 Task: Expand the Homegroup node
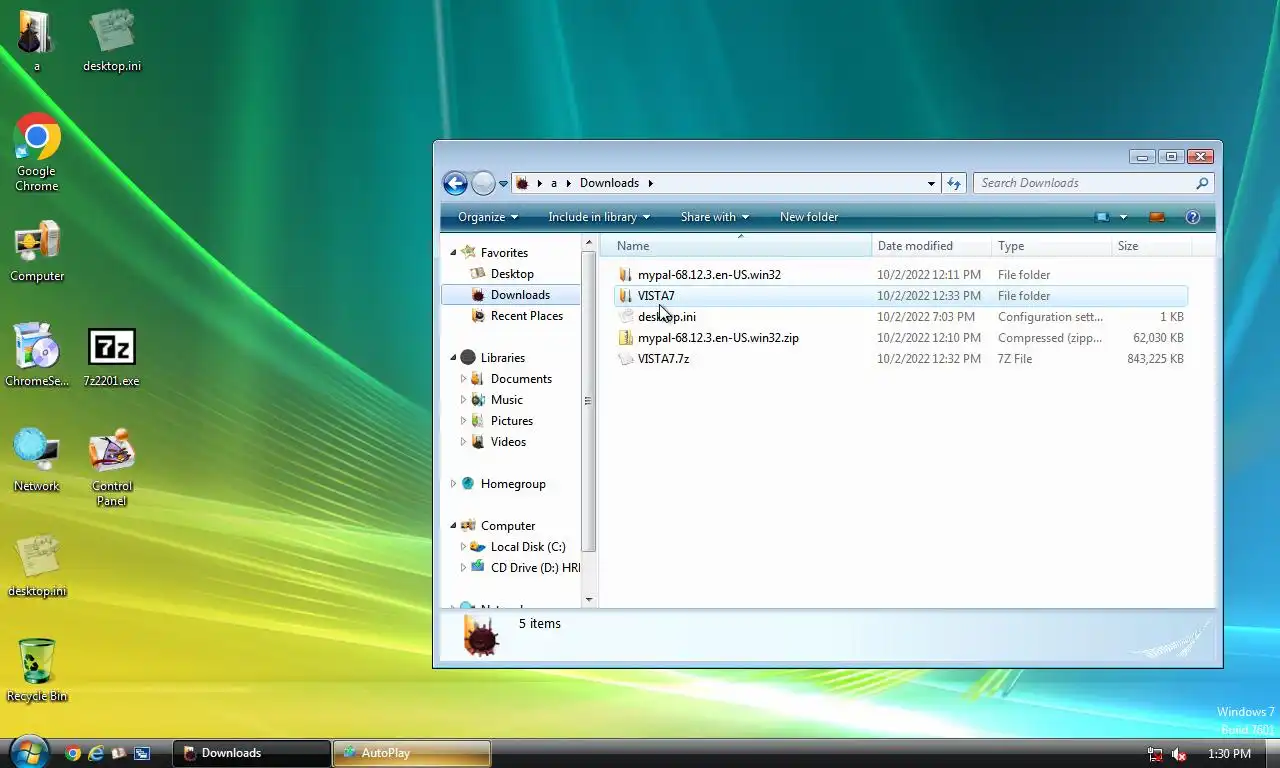[x=453, y=484]
